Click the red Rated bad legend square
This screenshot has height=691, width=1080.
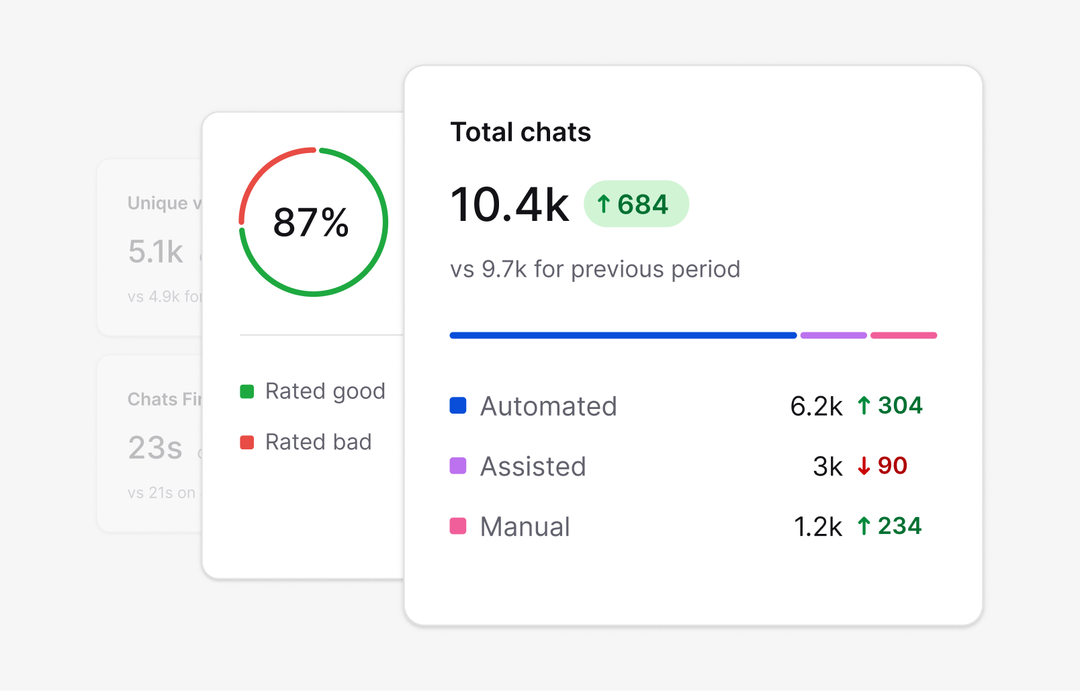[245, 441]
